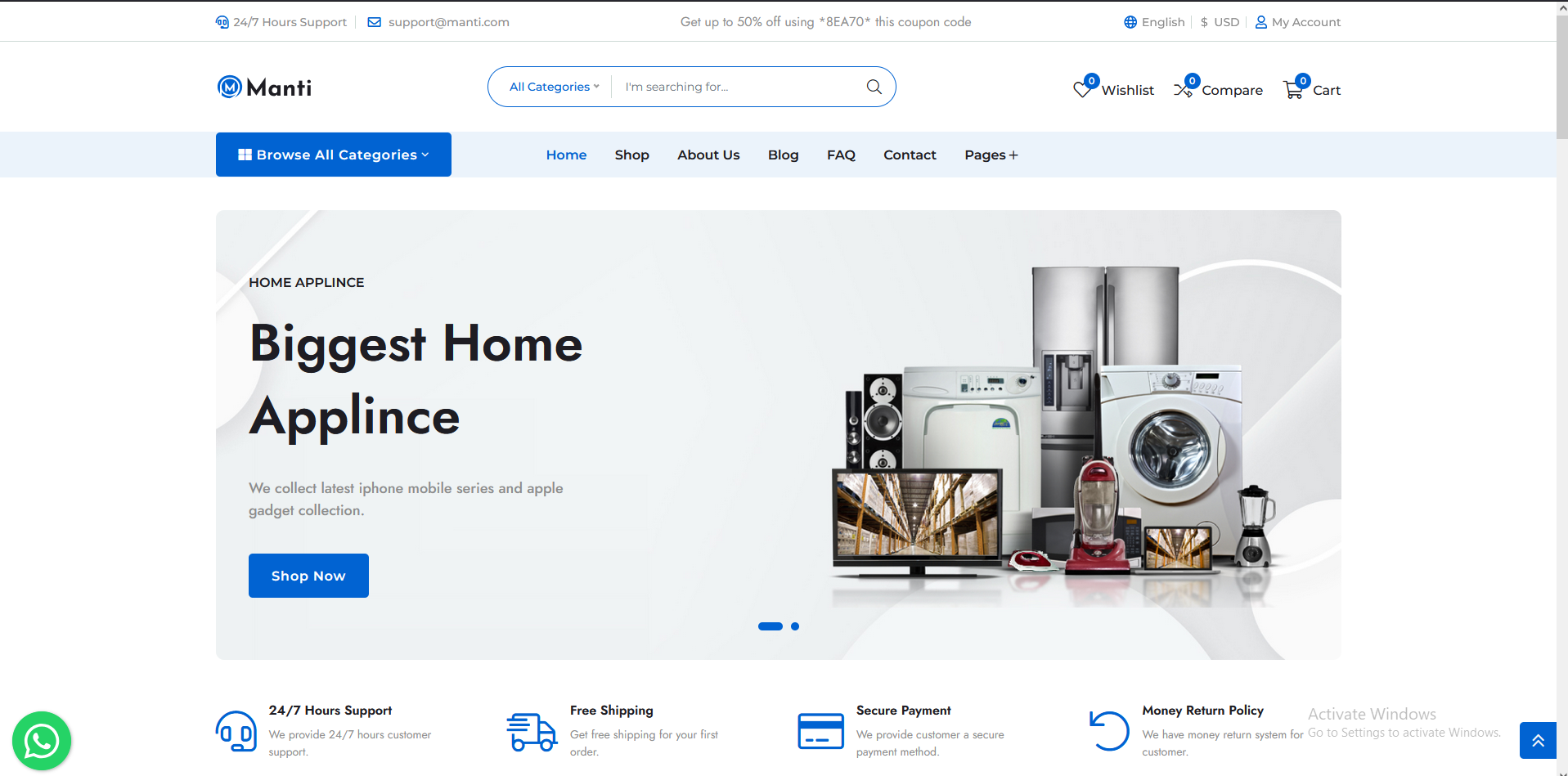Image resolution: width=1568 pixels, height=776 pixels.
Task: Expand Browse All Categories menu
Action: click(x=334, y=155)
